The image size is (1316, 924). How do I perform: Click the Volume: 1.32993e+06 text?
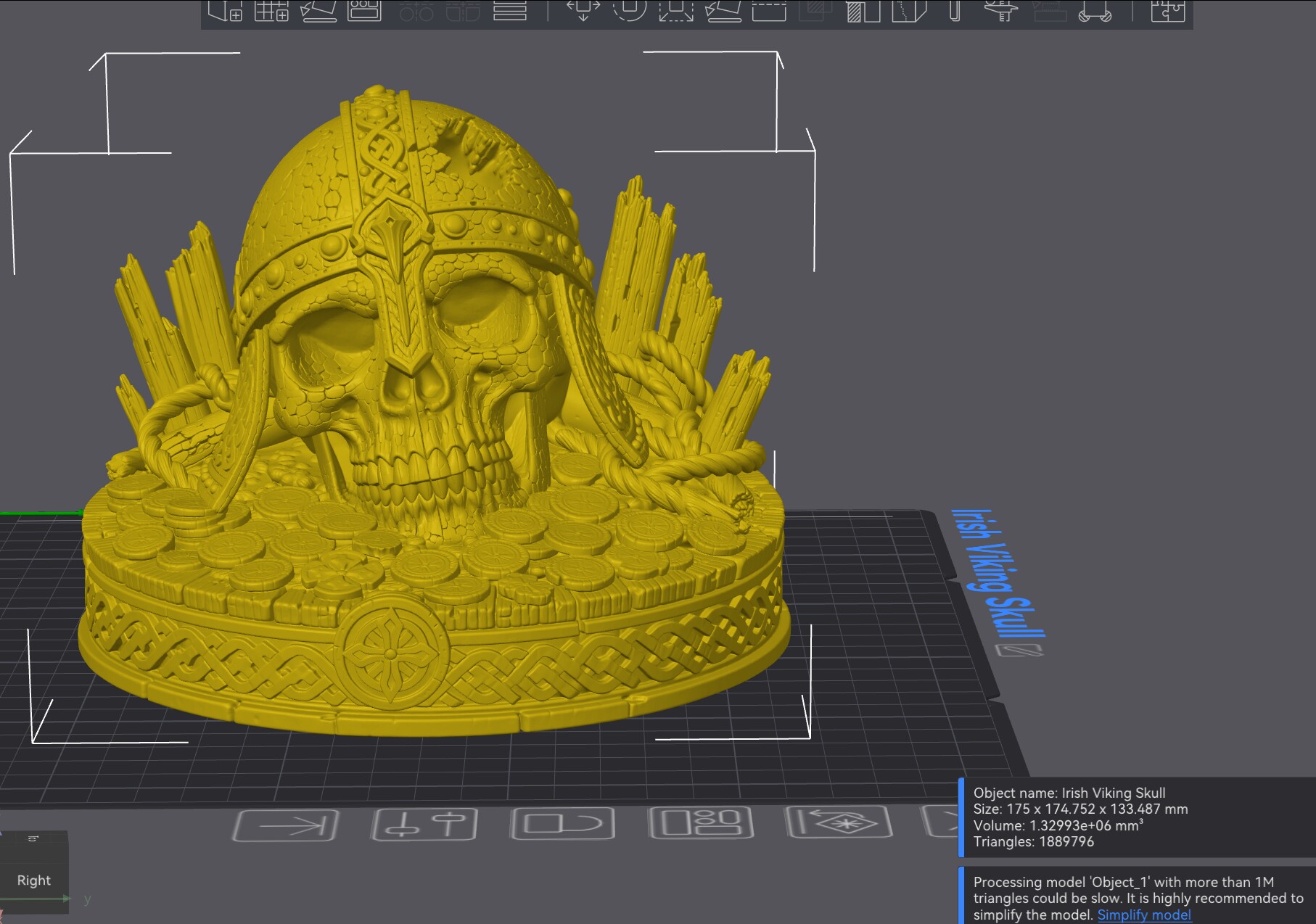[x=1058, y=825]
